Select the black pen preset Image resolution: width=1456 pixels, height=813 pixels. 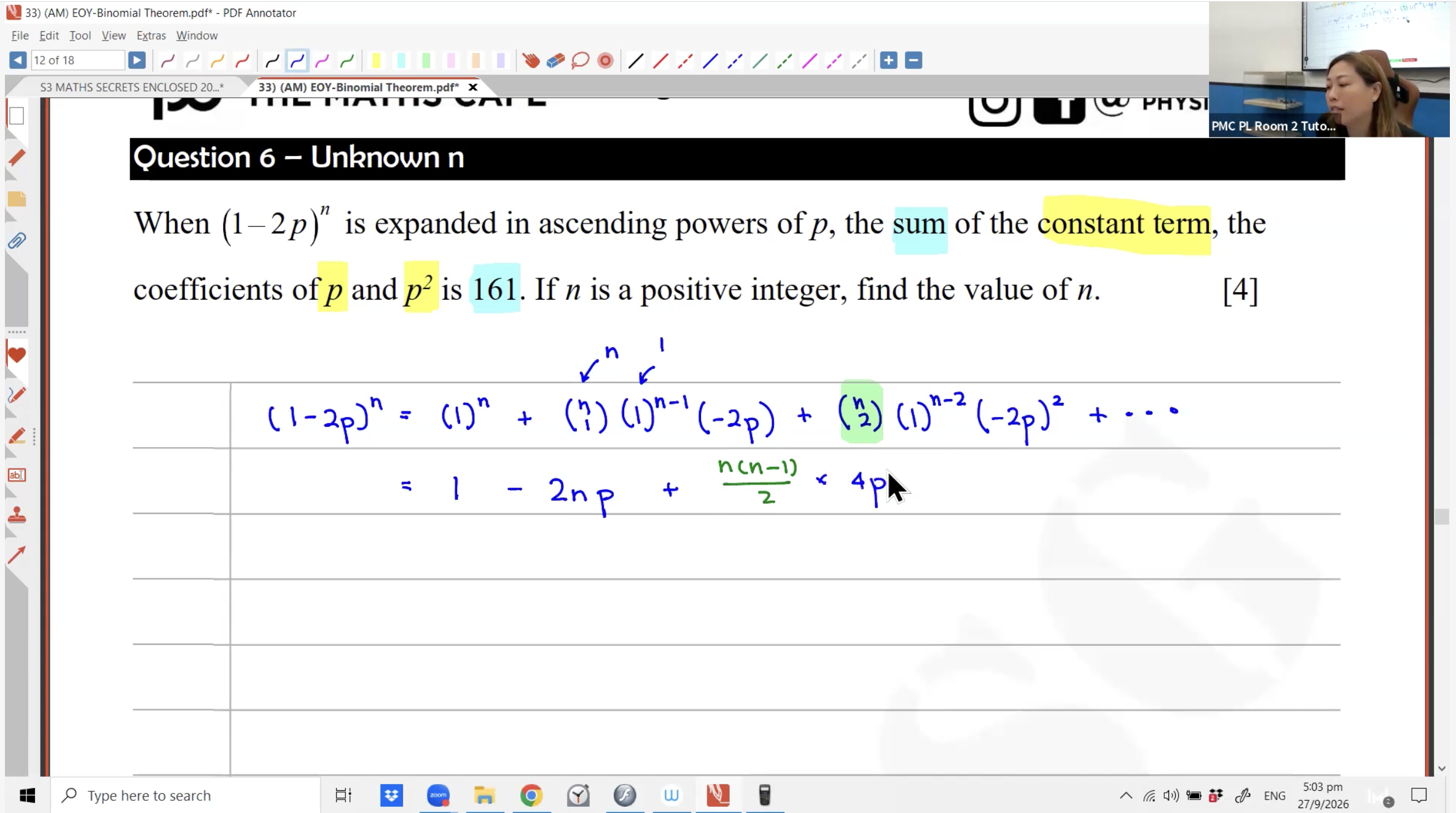click(x=272, y=60)
